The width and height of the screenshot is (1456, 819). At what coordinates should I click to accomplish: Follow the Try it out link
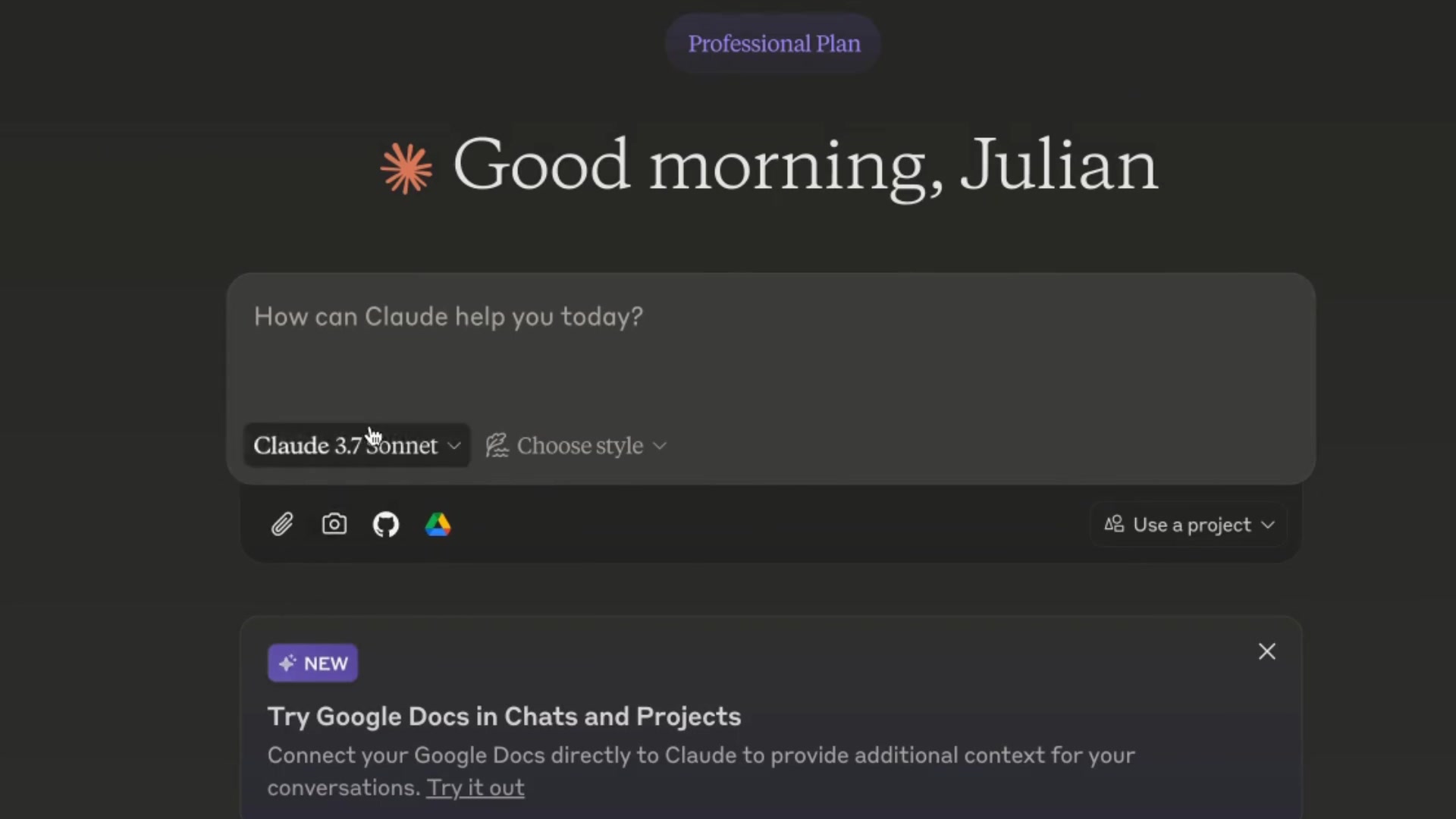tap(475, 788)
